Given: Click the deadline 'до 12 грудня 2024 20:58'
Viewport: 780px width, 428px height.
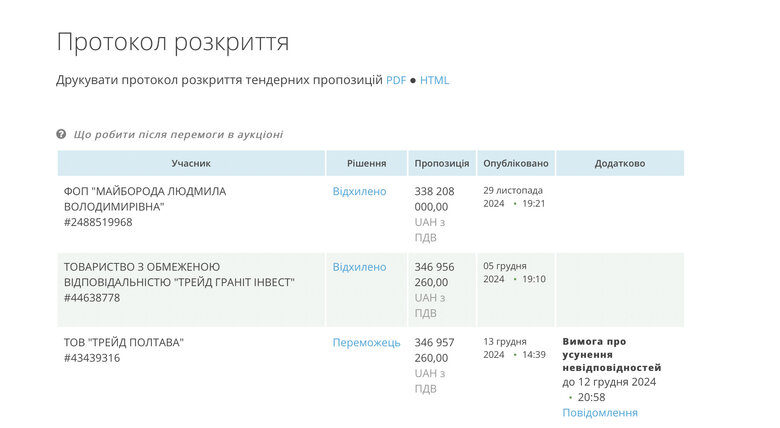Looking at the screenshot, I should click(609, 390).
